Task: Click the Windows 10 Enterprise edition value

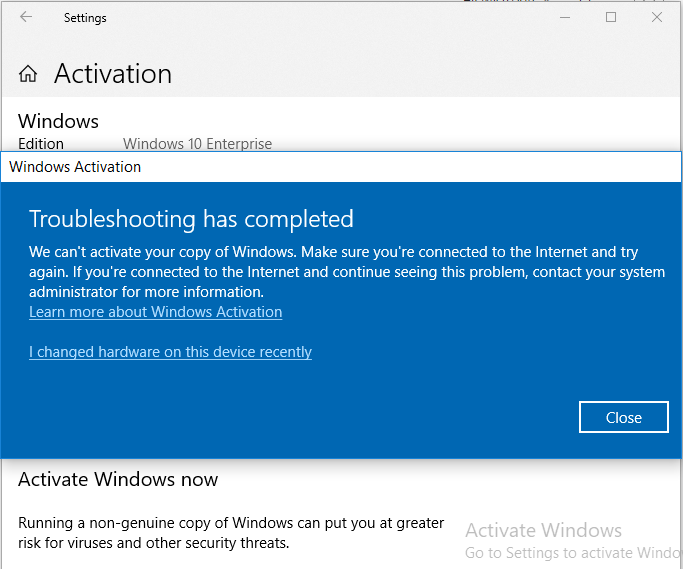Action: pos(197,143)
